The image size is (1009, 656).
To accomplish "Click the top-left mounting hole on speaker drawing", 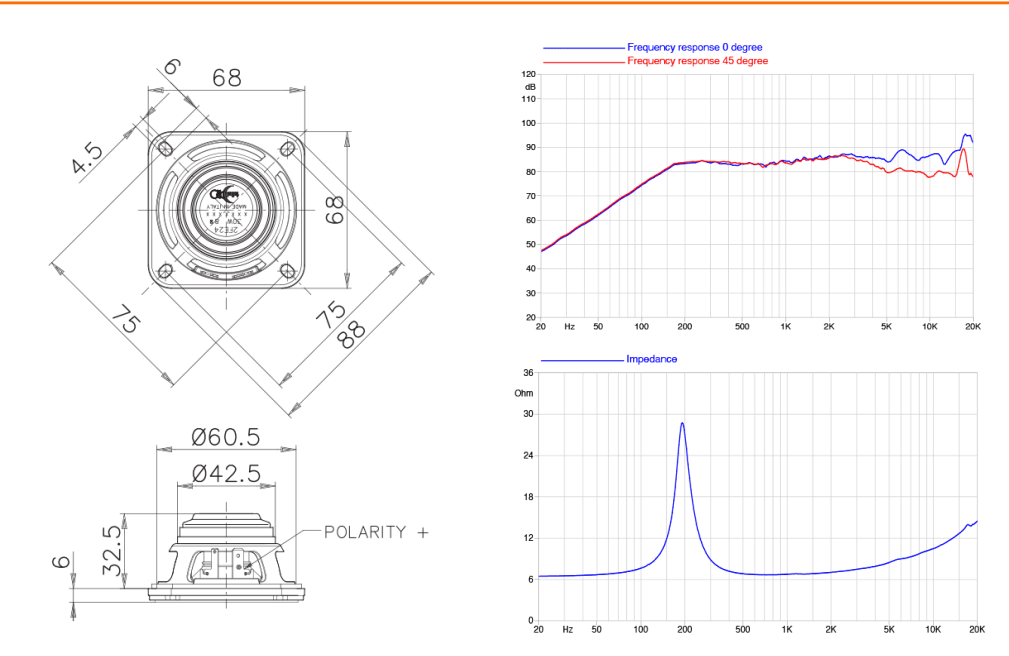I will [x=166, y=150].
